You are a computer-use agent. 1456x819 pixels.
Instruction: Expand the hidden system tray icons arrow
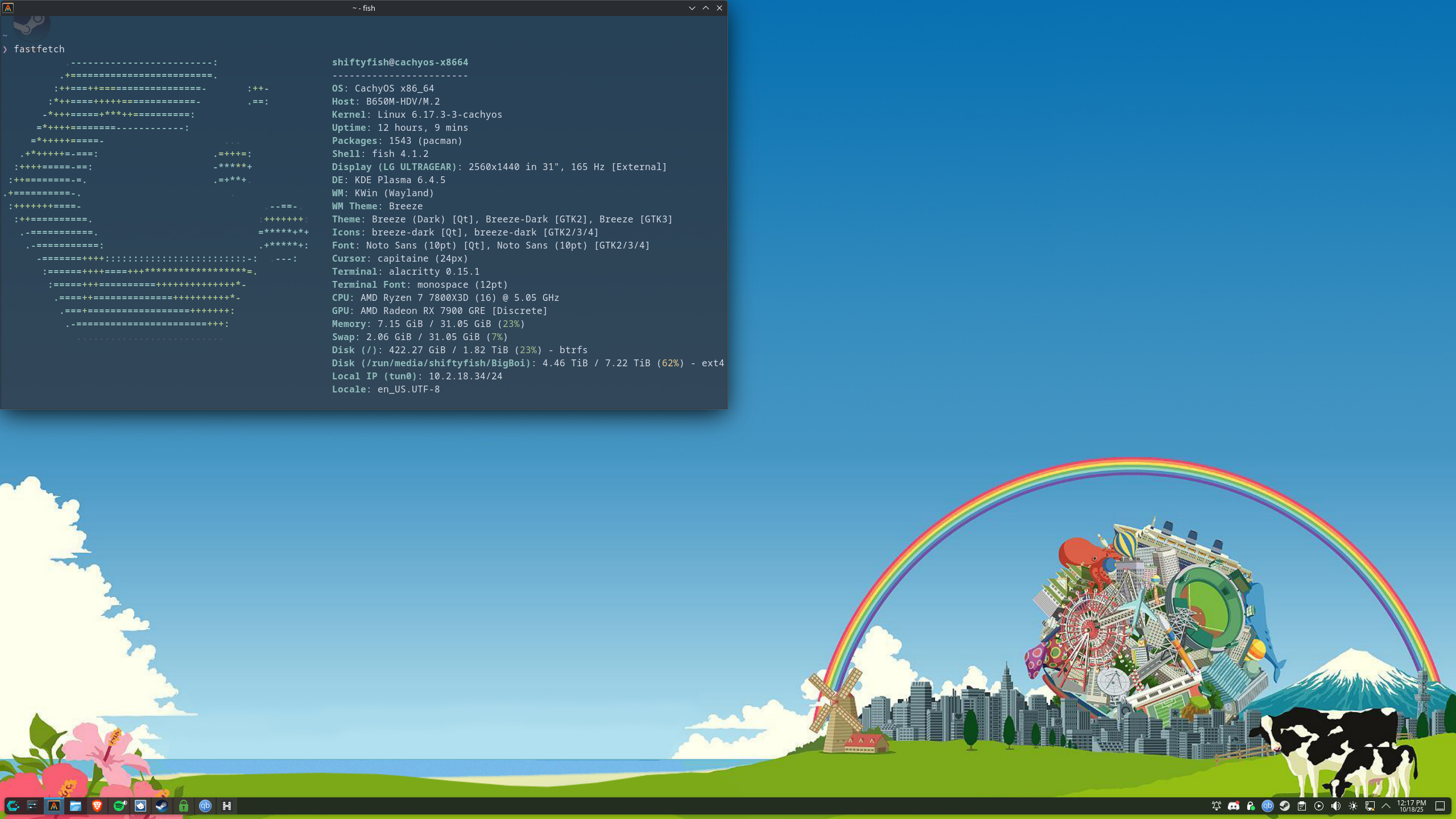pos(1386,806)
